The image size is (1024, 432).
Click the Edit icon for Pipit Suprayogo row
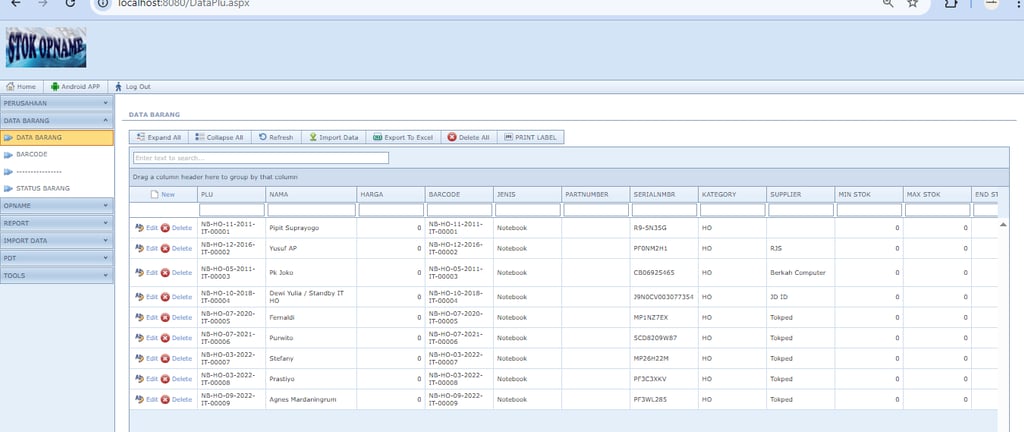point(140,228)
